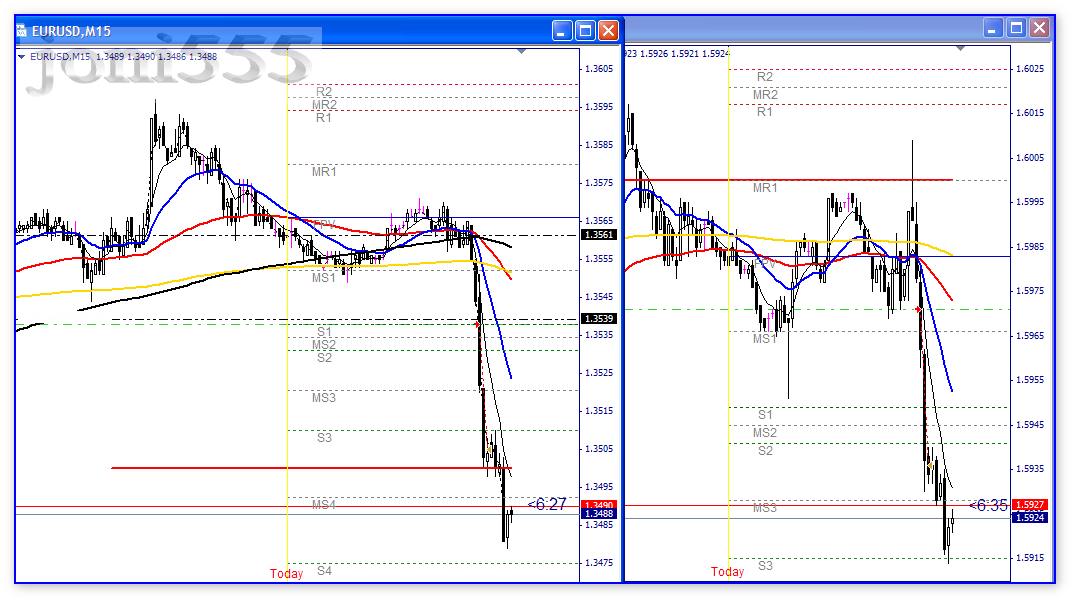The image size is (1071, 599).
Task: Click the S2 pivot label in right chart
Action: (x=765, y=451)
